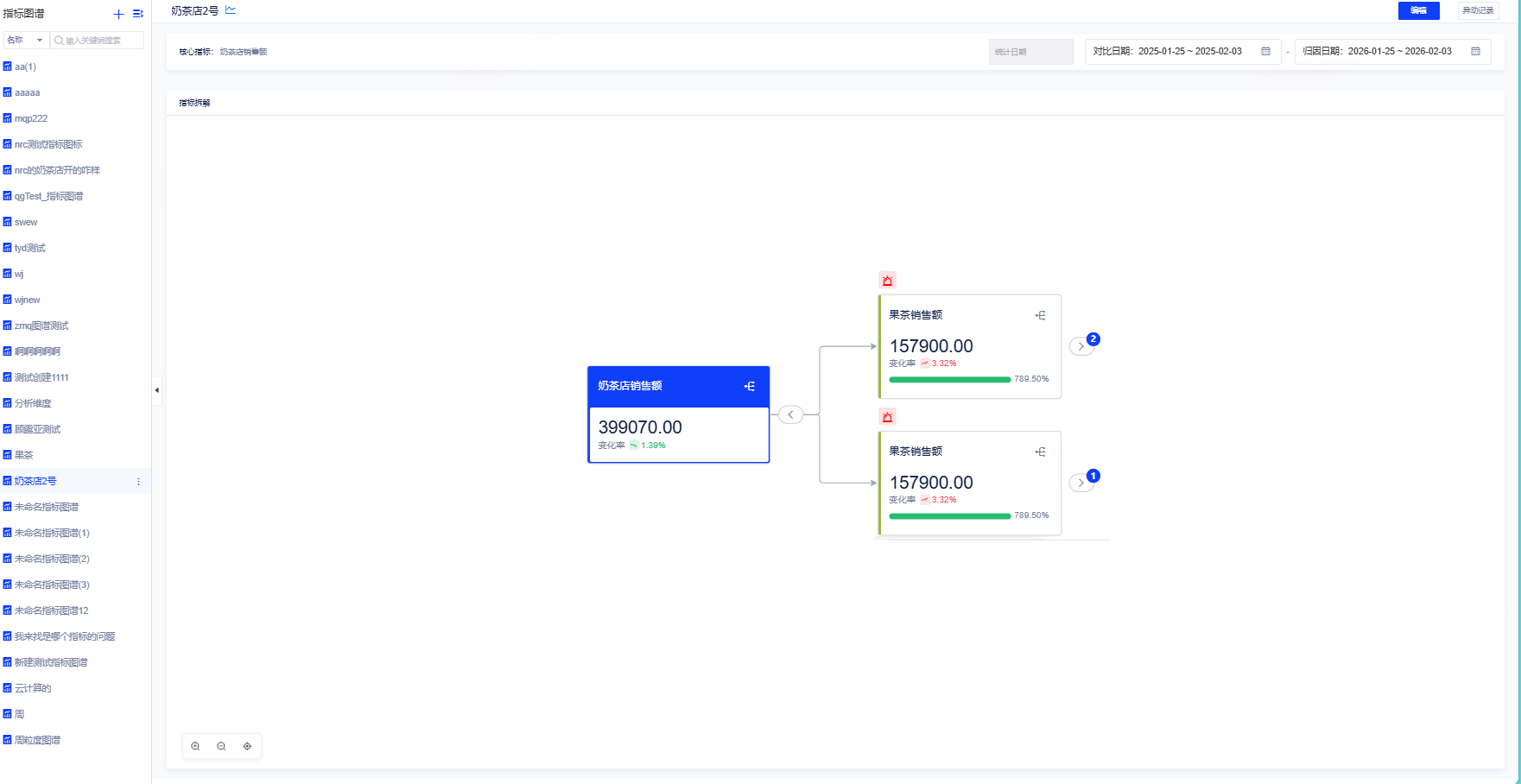Screen dimensions: 1521x784
Task: Add a new 指标图谱 with plus icon
Action: 119,14
